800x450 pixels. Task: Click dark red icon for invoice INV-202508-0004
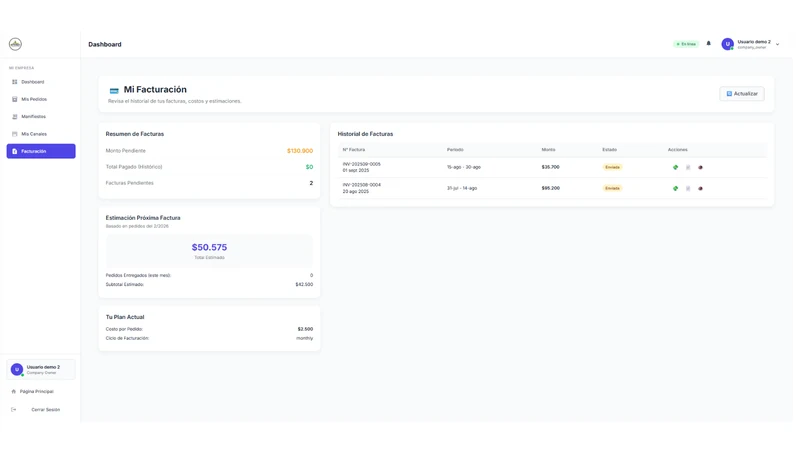click(x=700, y=188)
